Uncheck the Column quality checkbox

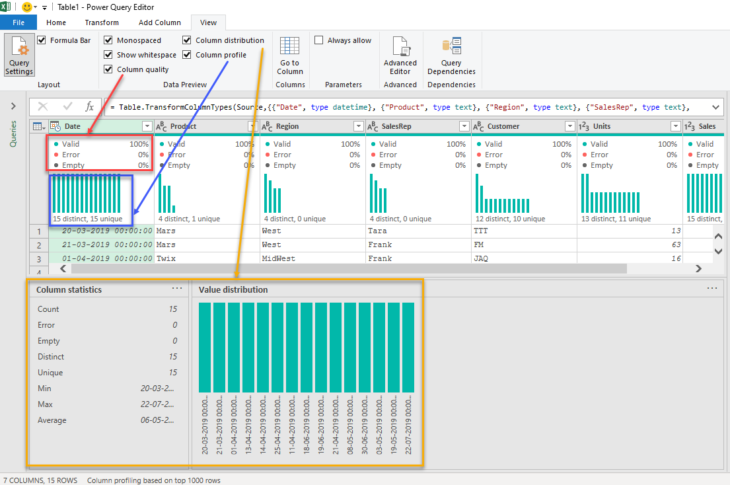(x=109, y=69)
